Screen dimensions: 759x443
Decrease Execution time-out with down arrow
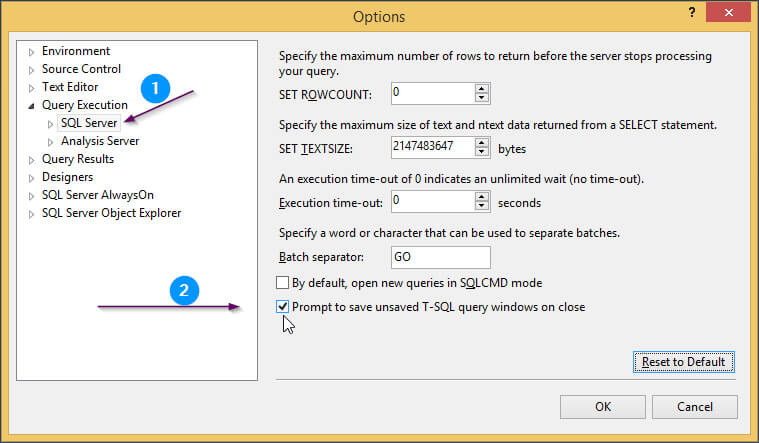click(x=481, y=206)
